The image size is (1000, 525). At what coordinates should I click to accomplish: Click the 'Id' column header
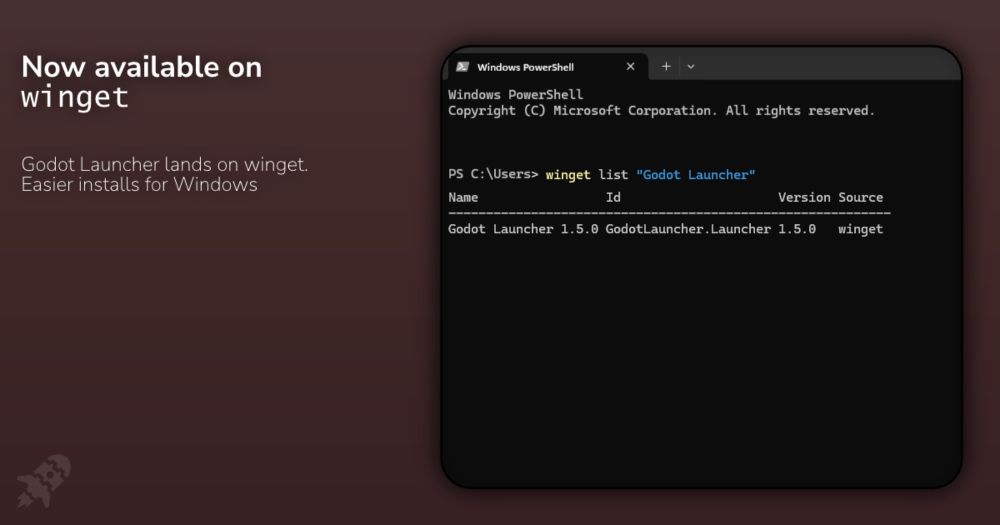pyautogui.click(x=613, y=197)
